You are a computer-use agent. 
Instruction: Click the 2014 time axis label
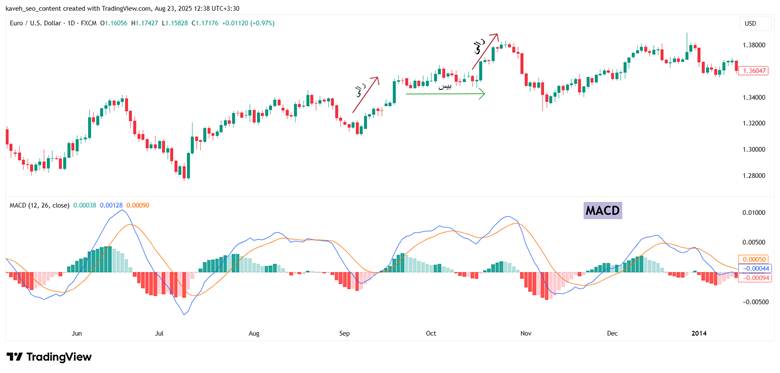(700, 333)
